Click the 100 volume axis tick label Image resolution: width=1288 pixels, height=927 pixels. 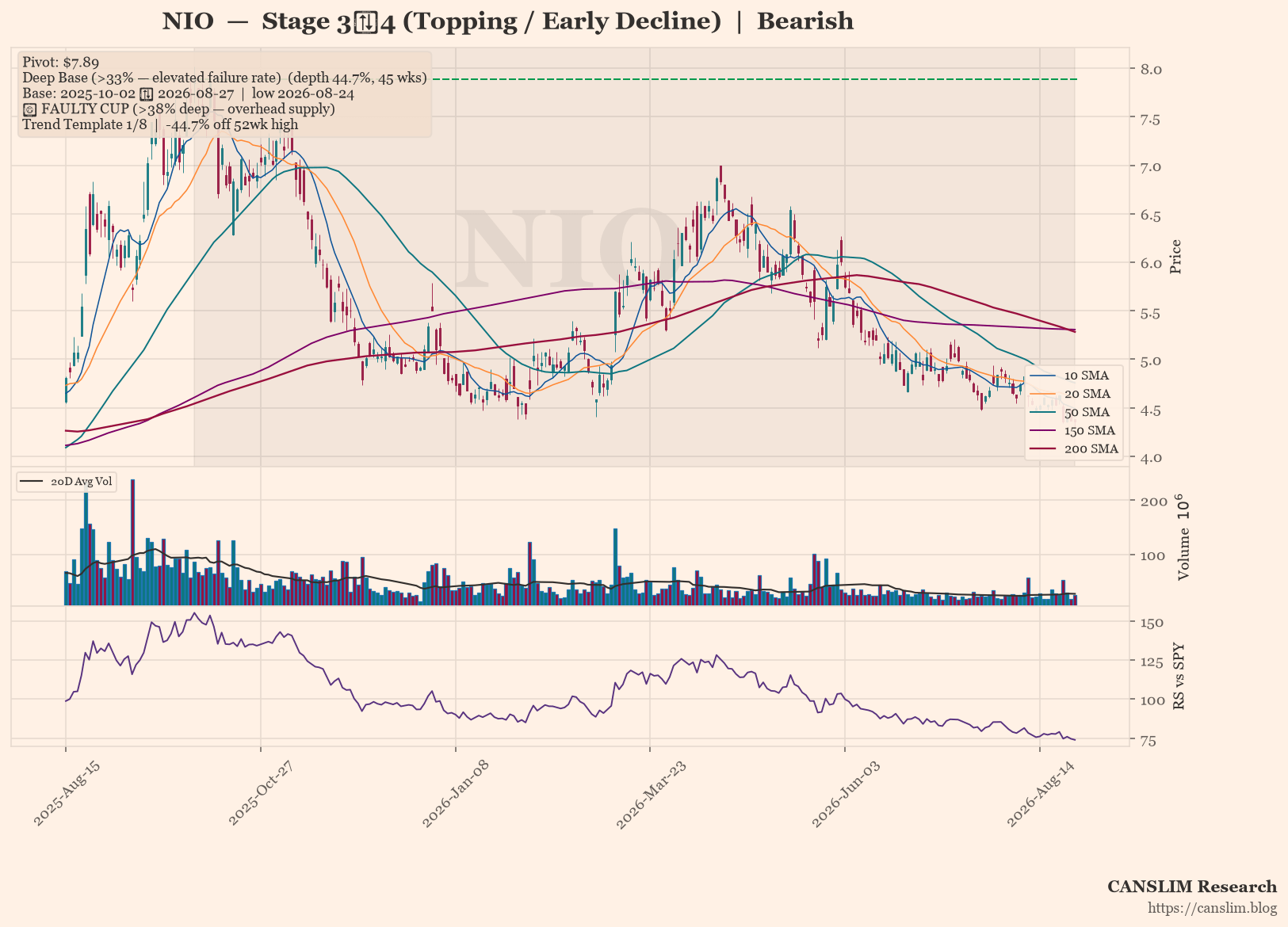[x=1152, y=556]
